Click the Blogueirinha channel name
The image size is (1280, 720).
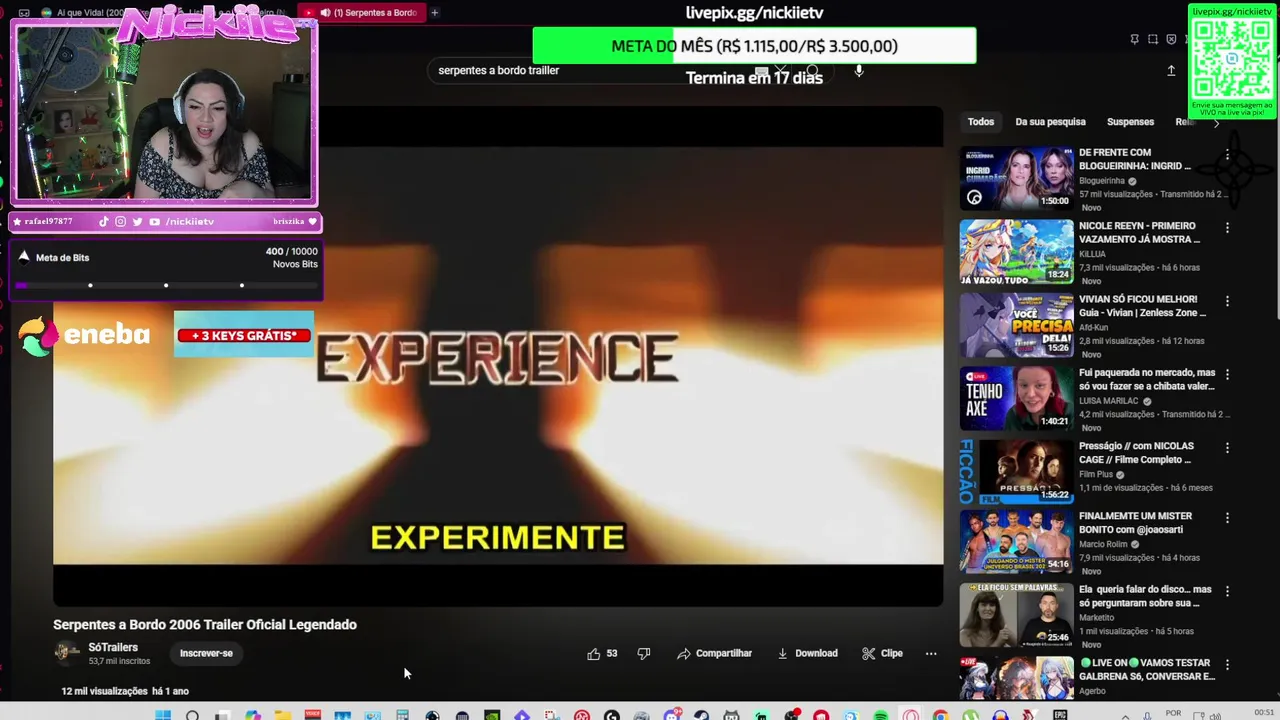pos(1102,181)
